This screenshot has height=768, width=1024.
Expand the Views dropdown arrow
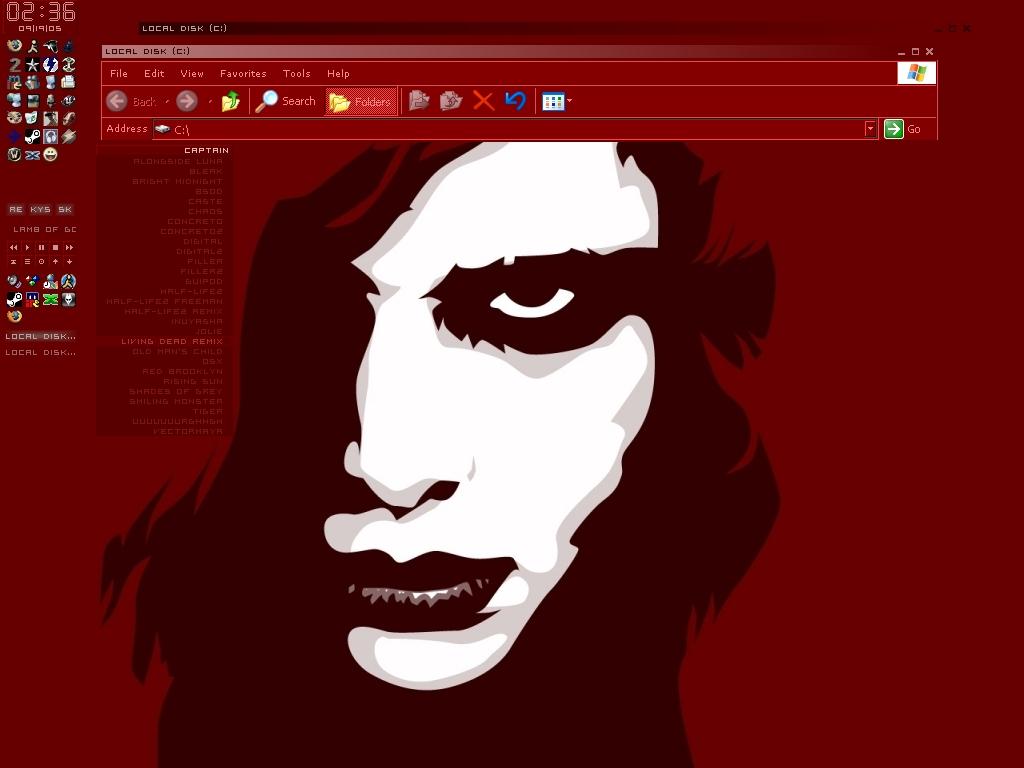tap(569, 101)
